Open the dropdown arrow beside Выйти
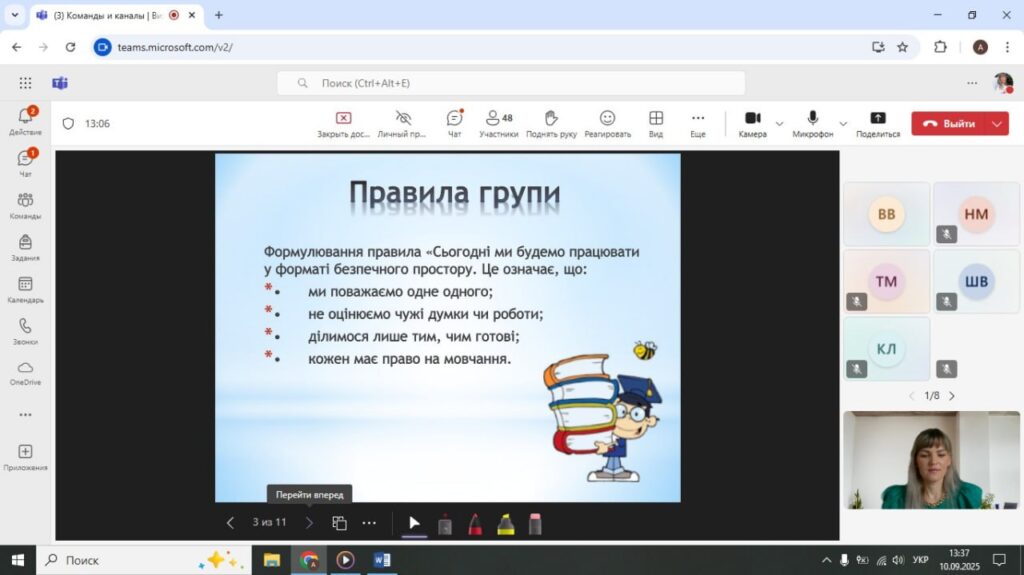The height and width of the screenshot is (575, 1024). tap(997, 124)
